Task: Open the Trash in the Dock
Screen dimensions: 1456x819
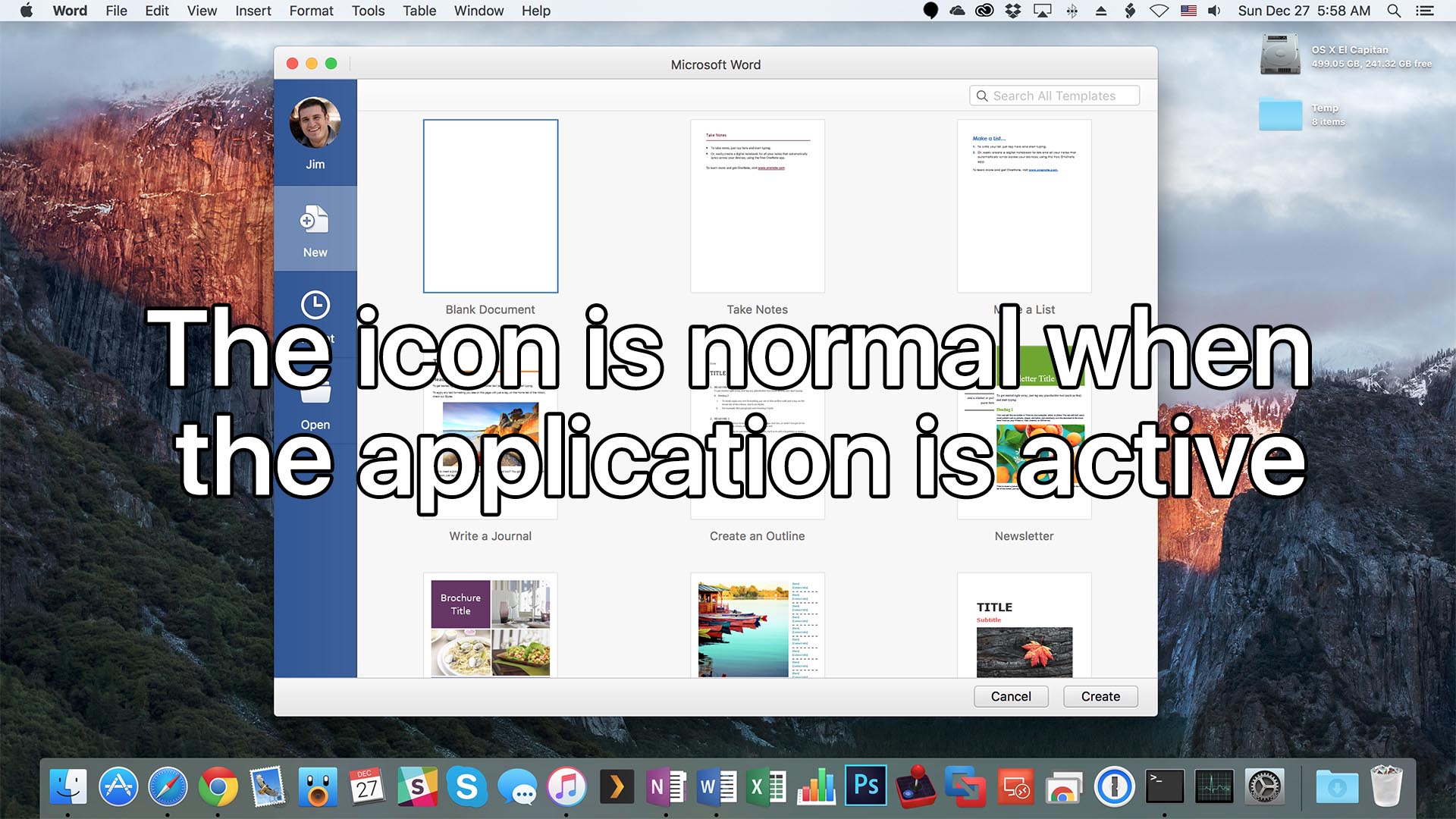Action: pyautogui.click(x=1386, y=786)
